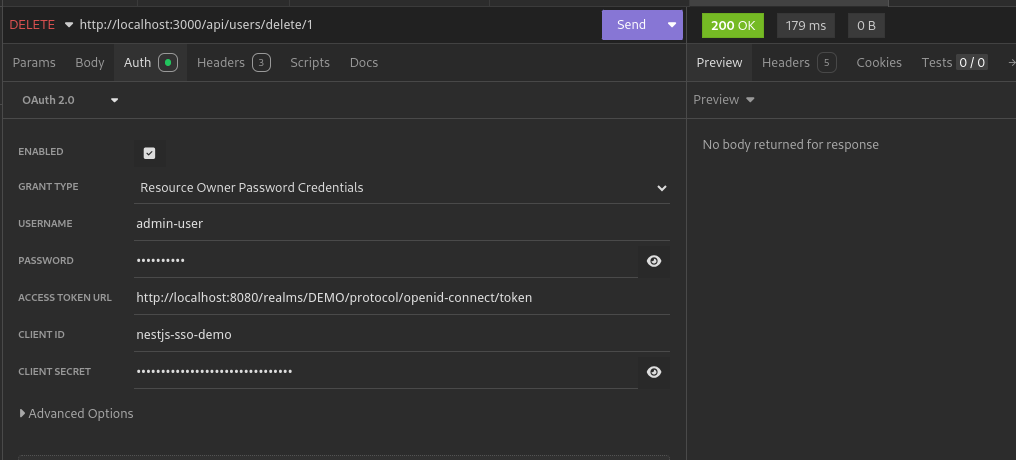
Task: Click 'No body returned for response' text
Action: (x=791, y=144)
